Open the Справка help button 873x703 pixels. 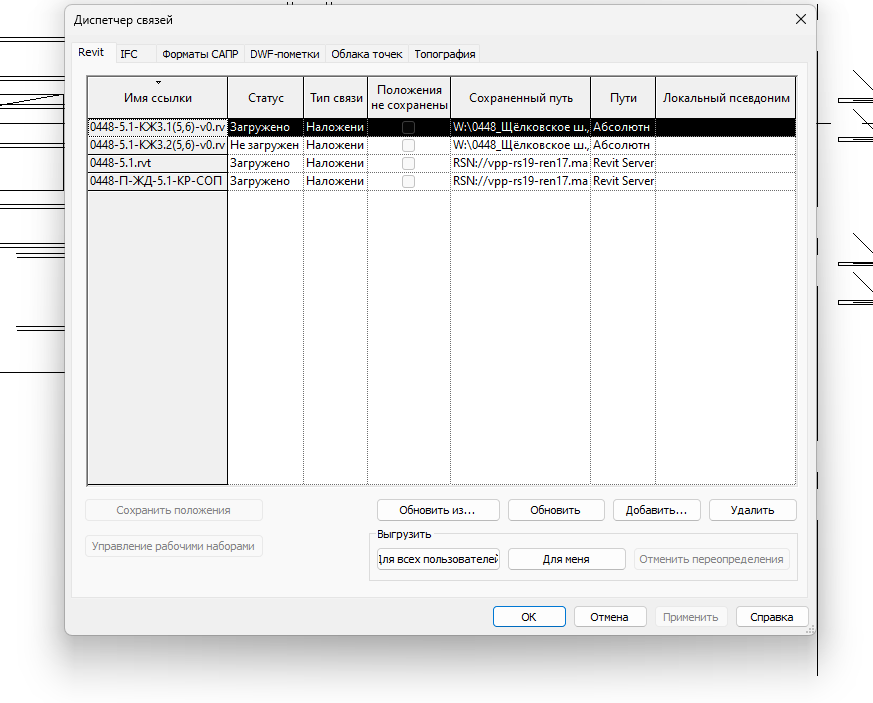pyautogui.click(x=772, y=617)
